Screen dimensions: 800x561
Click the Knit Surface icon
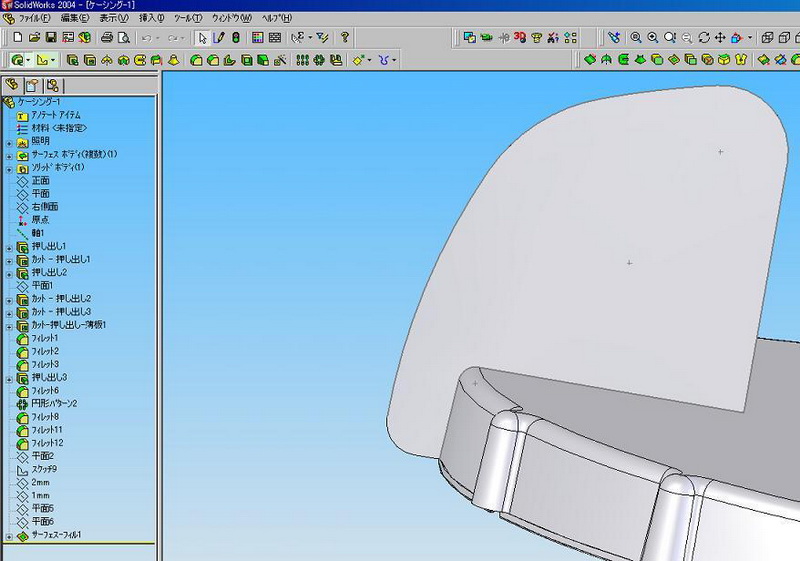coord(741,60)
